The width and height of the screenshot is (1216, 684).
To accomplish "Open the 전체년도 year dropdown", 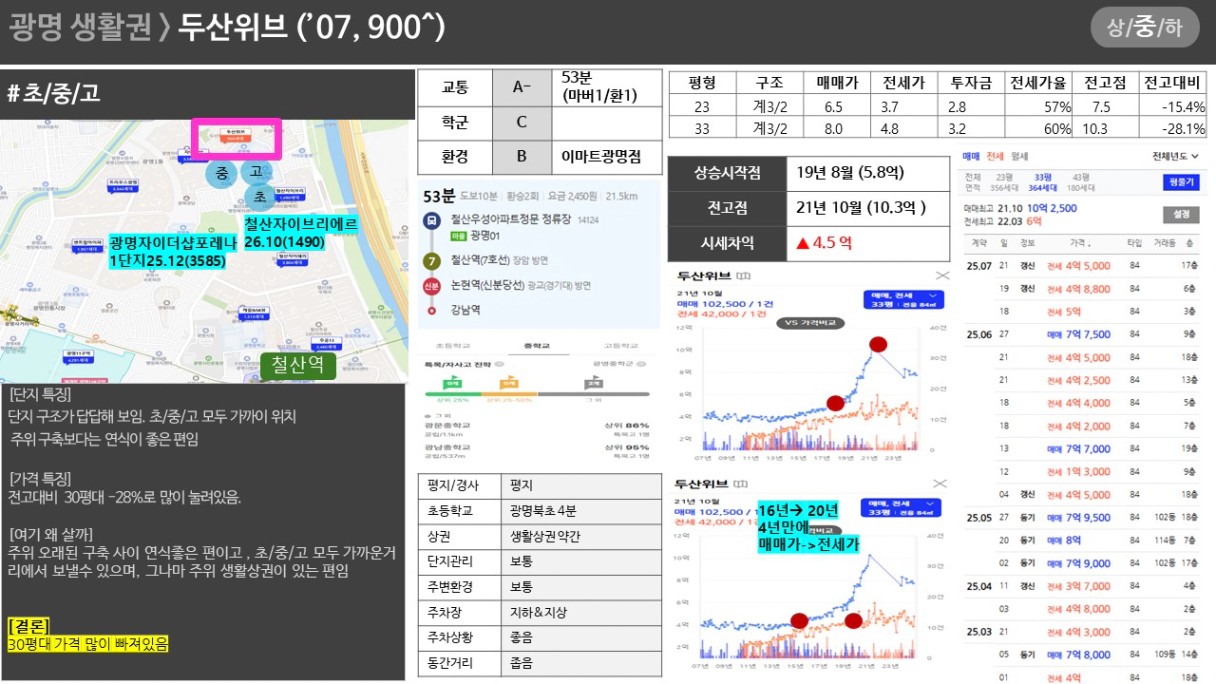I will coord(1175,156).
